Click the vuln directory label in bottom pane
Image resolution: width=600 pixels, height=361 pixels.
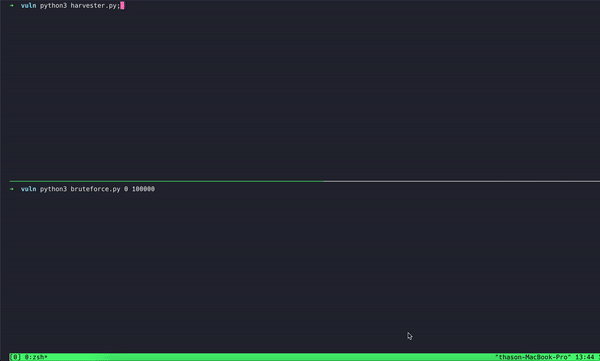tap(28, 189)
